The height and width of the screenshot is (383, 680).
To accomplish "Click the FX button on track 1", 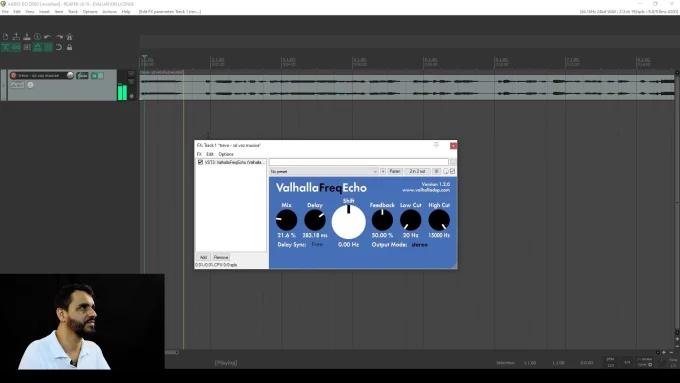I will pos(95,75).
